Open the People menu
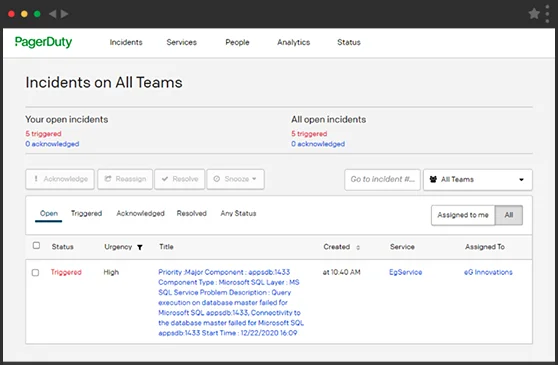 [237, 42]
